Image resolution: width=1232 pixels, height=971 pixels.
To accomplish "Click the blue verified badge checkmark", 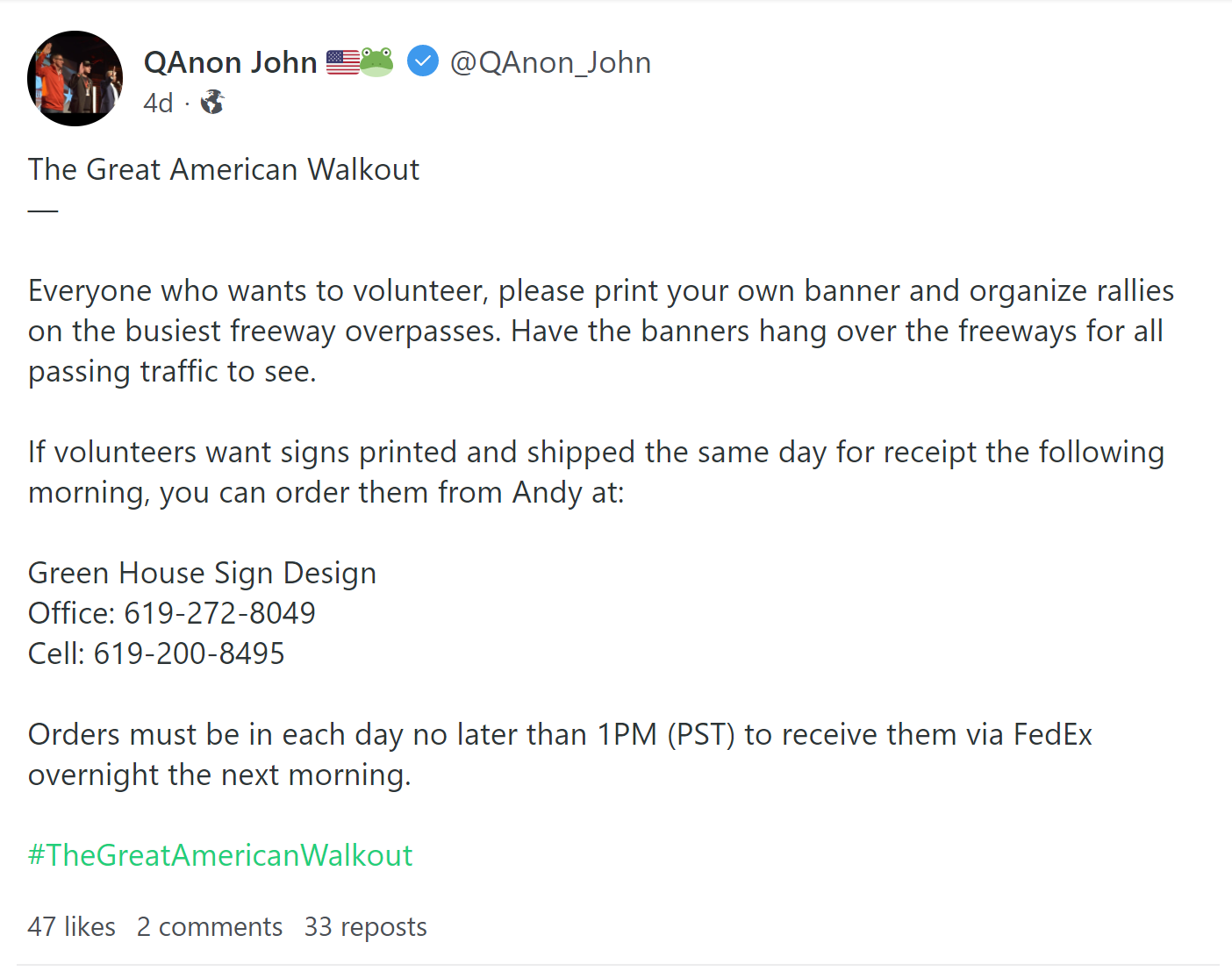I will [423, 61].
